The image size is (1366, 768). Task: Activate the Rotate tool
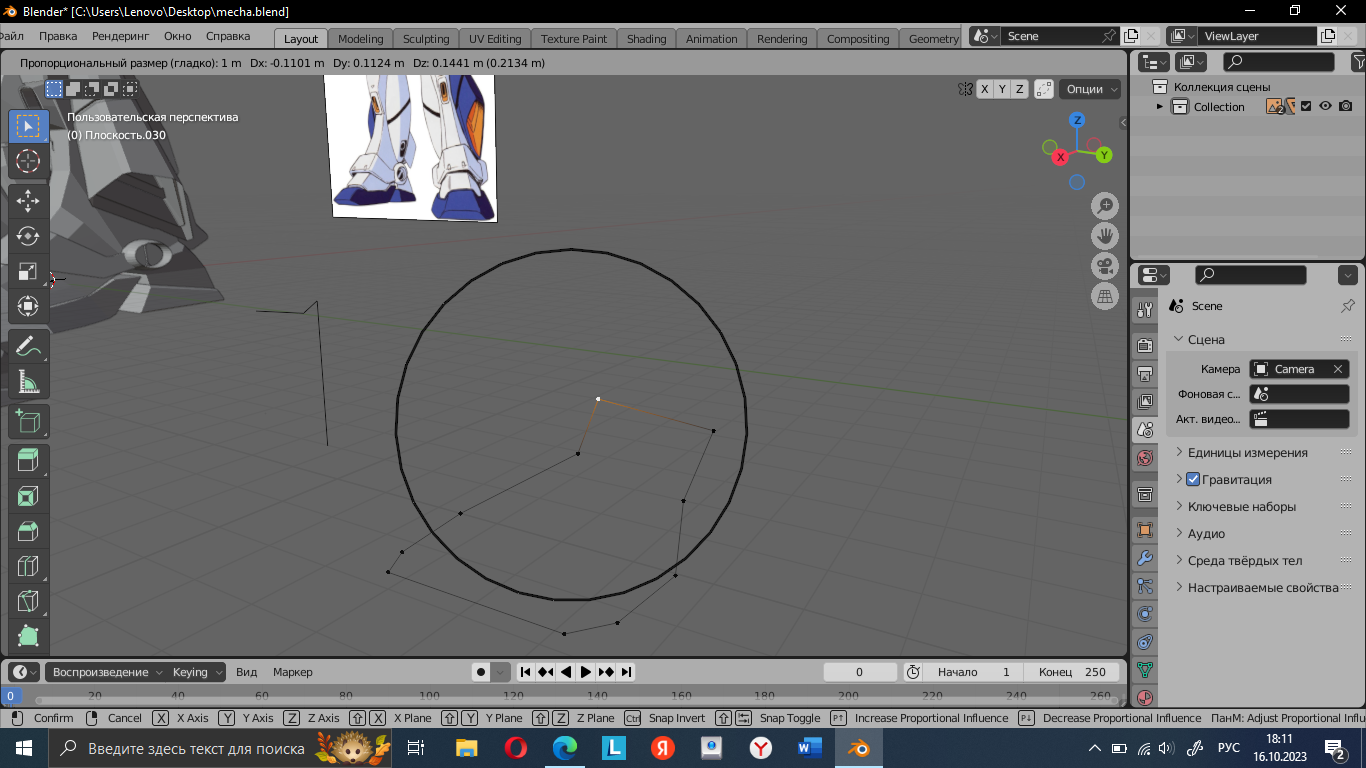pyautogui.click(x=28, y=236)
